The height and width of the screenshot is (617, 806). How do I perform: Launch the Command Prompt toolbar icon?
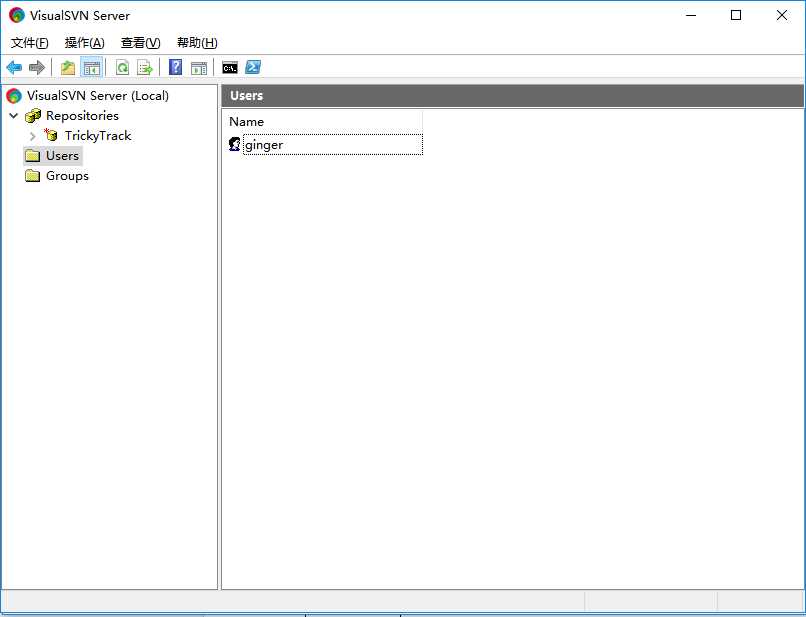point(230,67)
